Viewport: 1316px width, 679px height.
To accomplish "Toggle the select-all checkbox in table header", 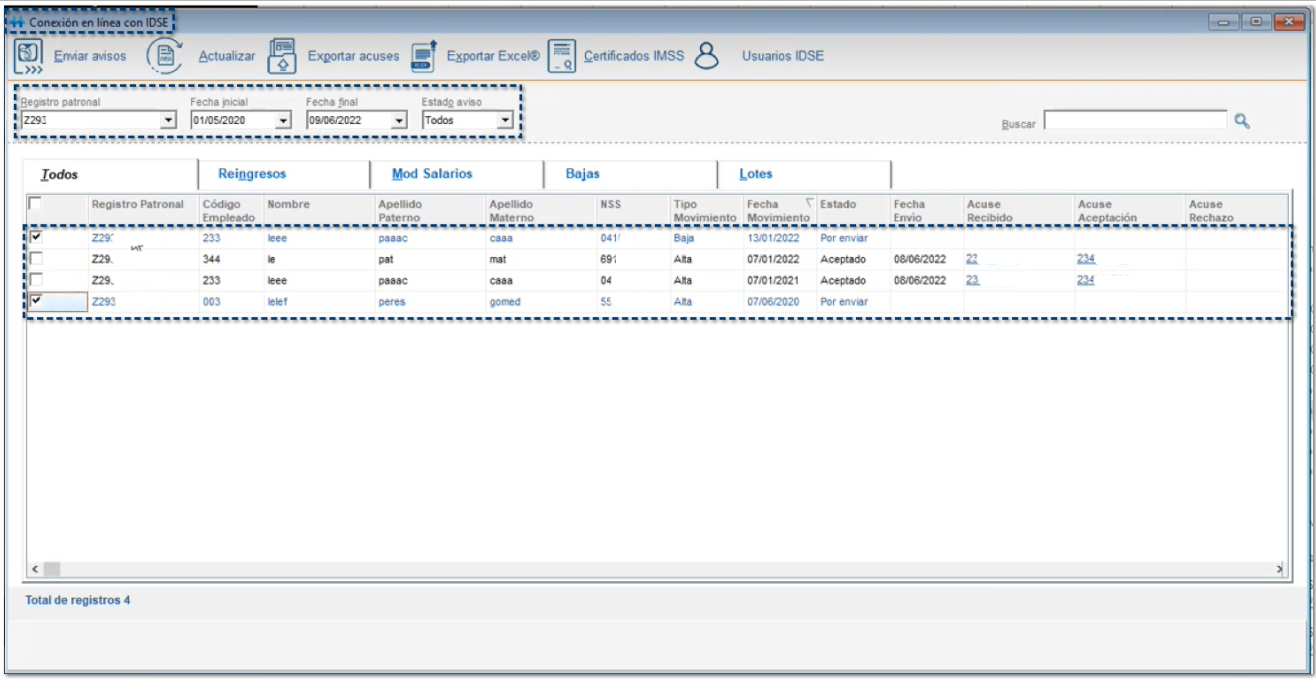I will click(x=36, y=204).
